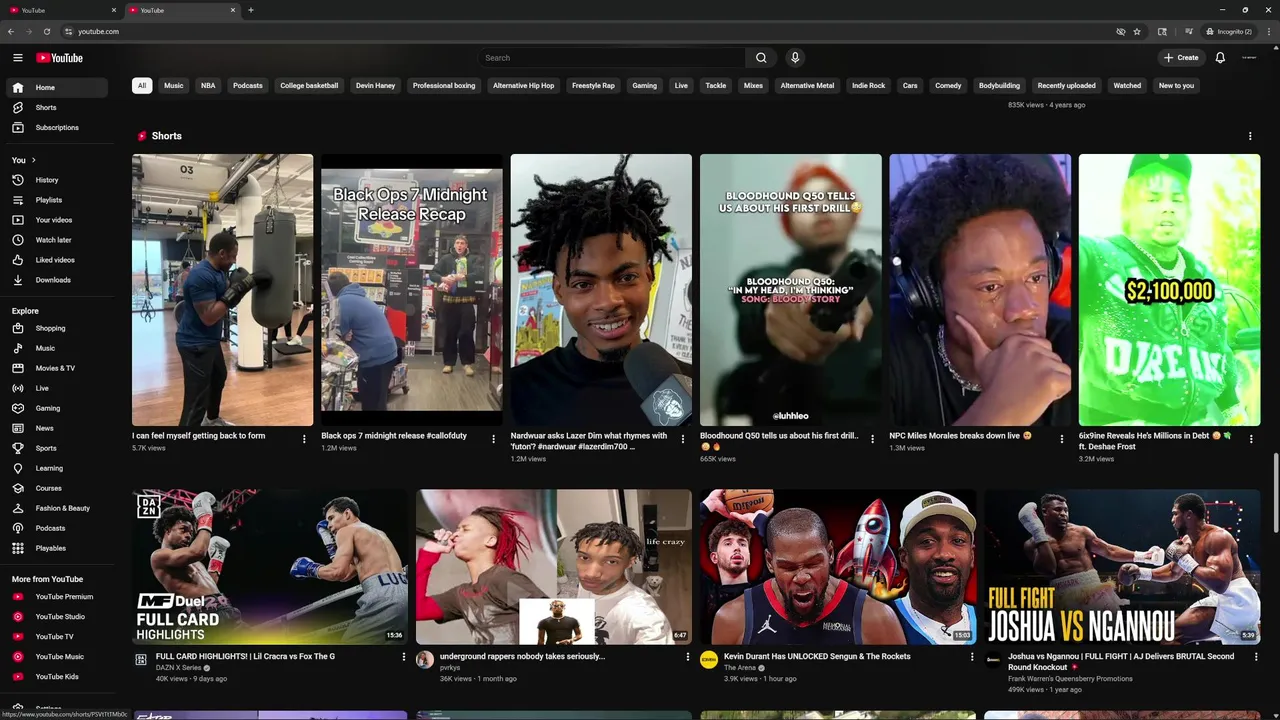Image resolution: width=1280 pixels, height=720 pixels.
Task: Click in the YouTube search field
Action: click(611, 58)
